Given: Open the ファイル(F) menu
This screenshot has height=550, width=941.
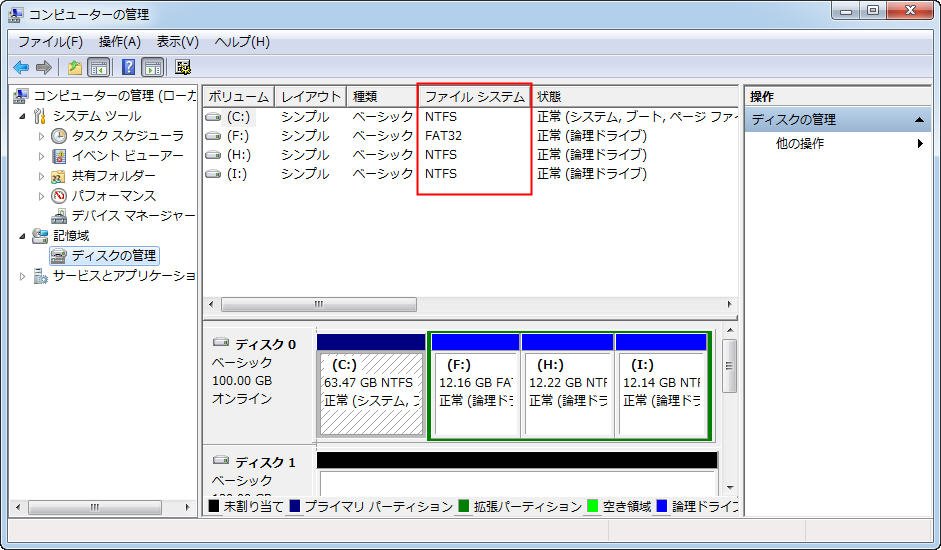Looking at the screenshot, I should click(50, 41).
